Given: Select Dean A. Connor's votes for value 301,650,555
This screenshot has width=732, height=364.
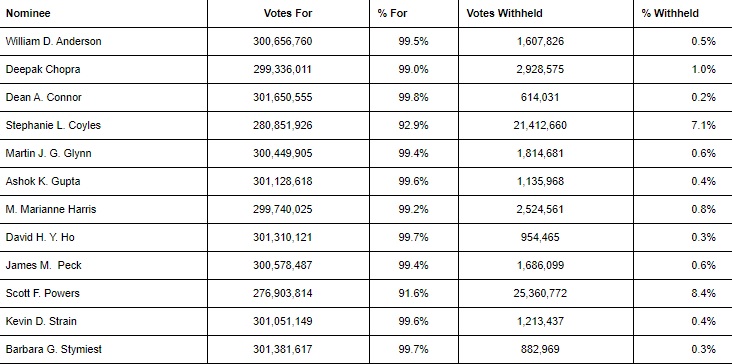Looking at the screenshot, I should (x=283, y=98).
